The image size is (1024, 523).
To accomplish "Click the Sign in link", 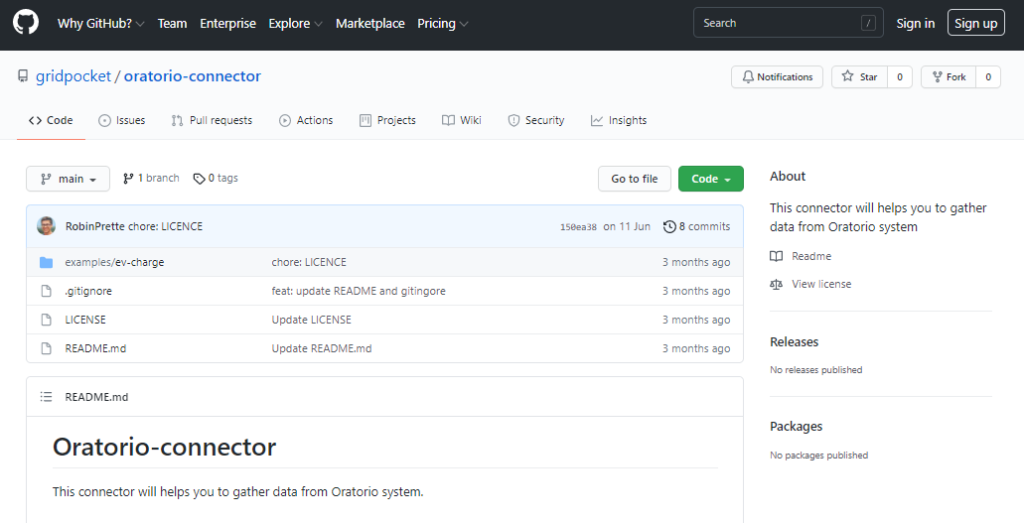I will (915, 24).
